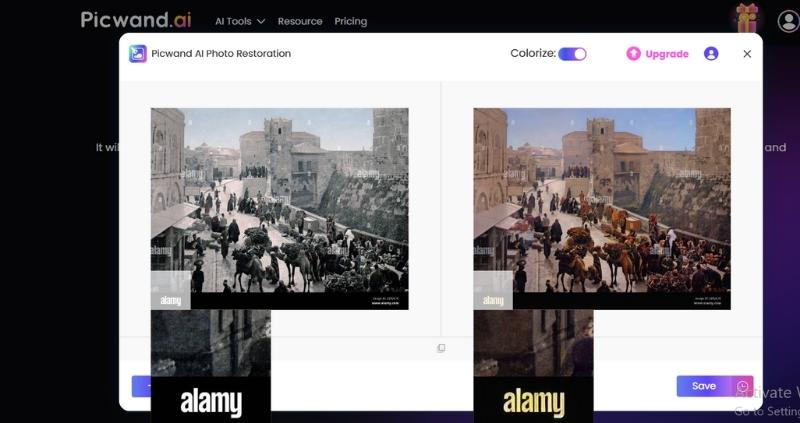The width and height of the screenshot is (800, 423).
Task: Save the restored photo
Action: coord(704,386)
